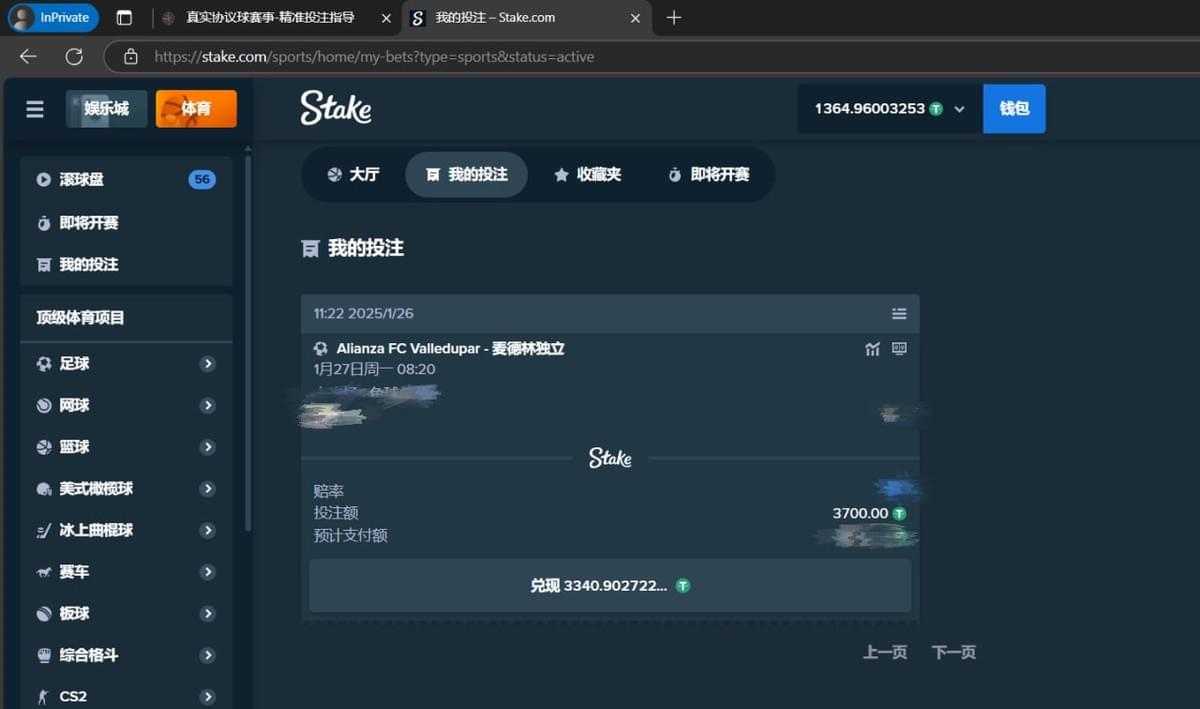This screenshot has height=709, width=1200.
Task: Click the 56 live events badge
Action: [x=202, y=180]
